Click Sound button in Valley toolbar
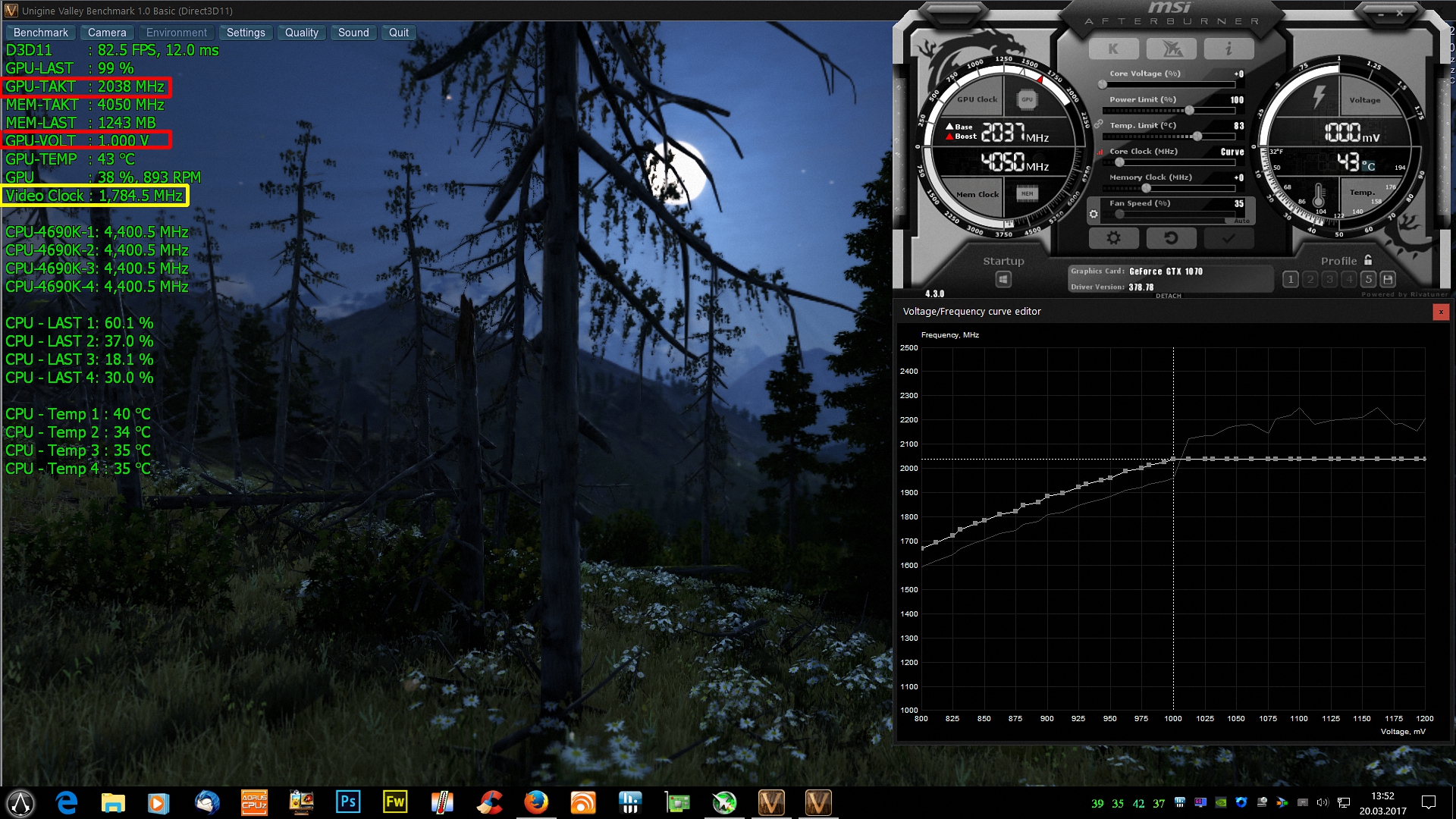This screenshot has height=819, width=1456. (x=353, y=33)
